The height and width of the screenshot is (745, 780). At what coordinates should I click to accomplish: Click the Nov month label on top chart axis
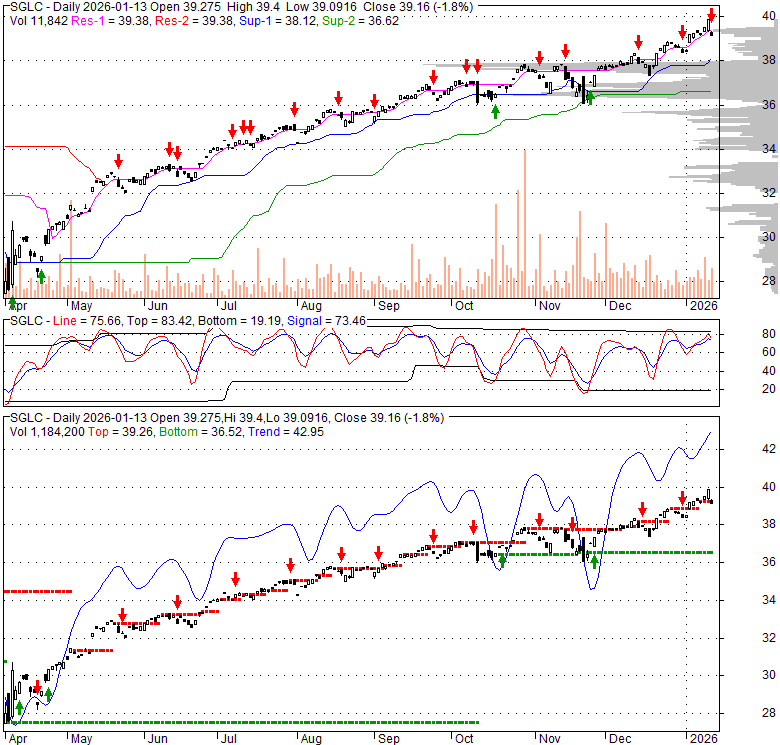(550, 306)
